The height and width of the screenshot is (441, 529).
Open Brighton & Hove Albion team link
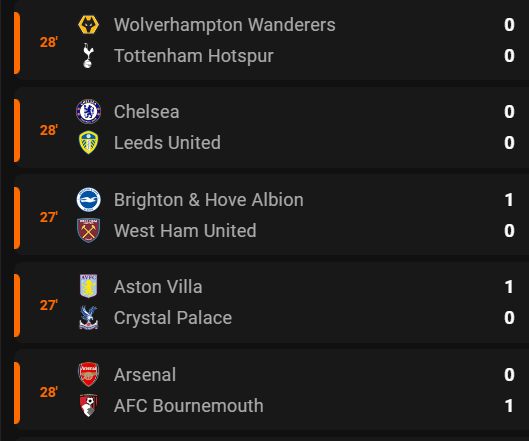click(209, 200)
